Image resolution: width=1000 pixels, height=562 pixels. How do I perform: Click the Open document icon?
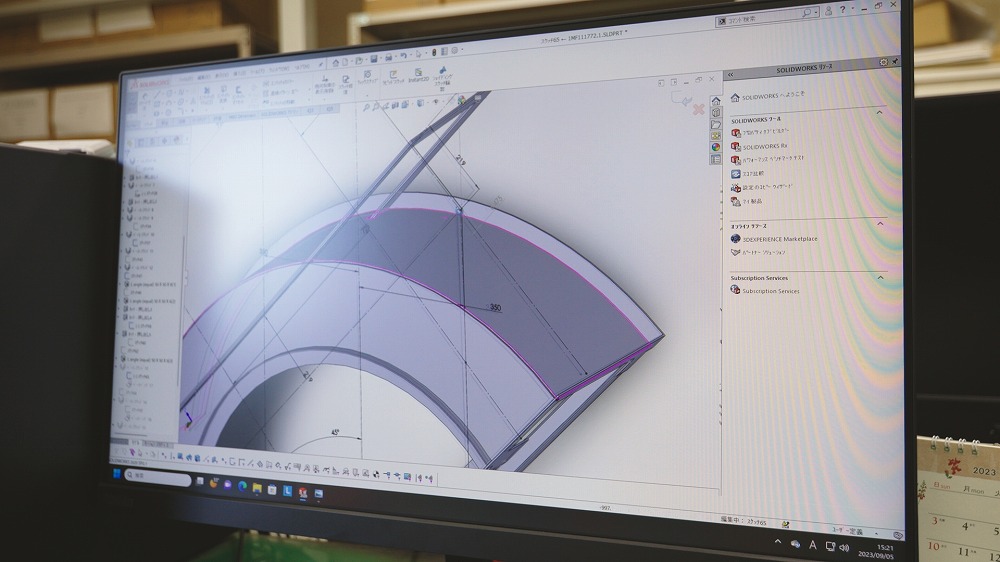point(359,61)
